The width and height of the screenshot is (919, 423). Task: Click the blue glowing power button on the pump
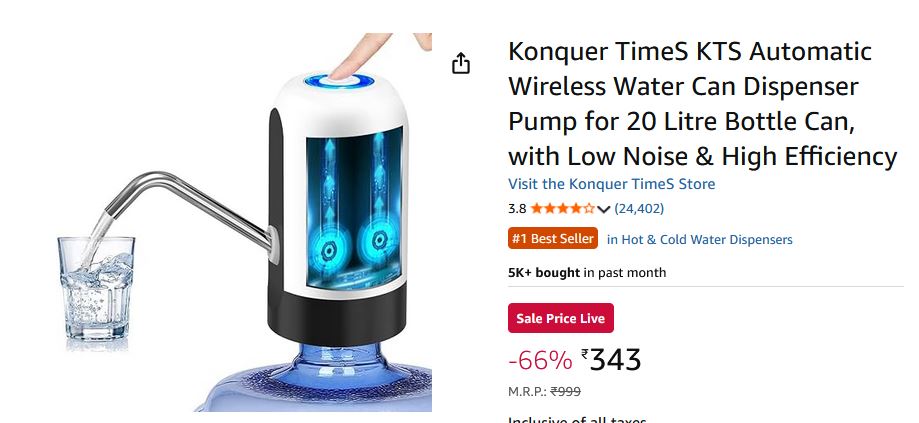pos(339,81)
